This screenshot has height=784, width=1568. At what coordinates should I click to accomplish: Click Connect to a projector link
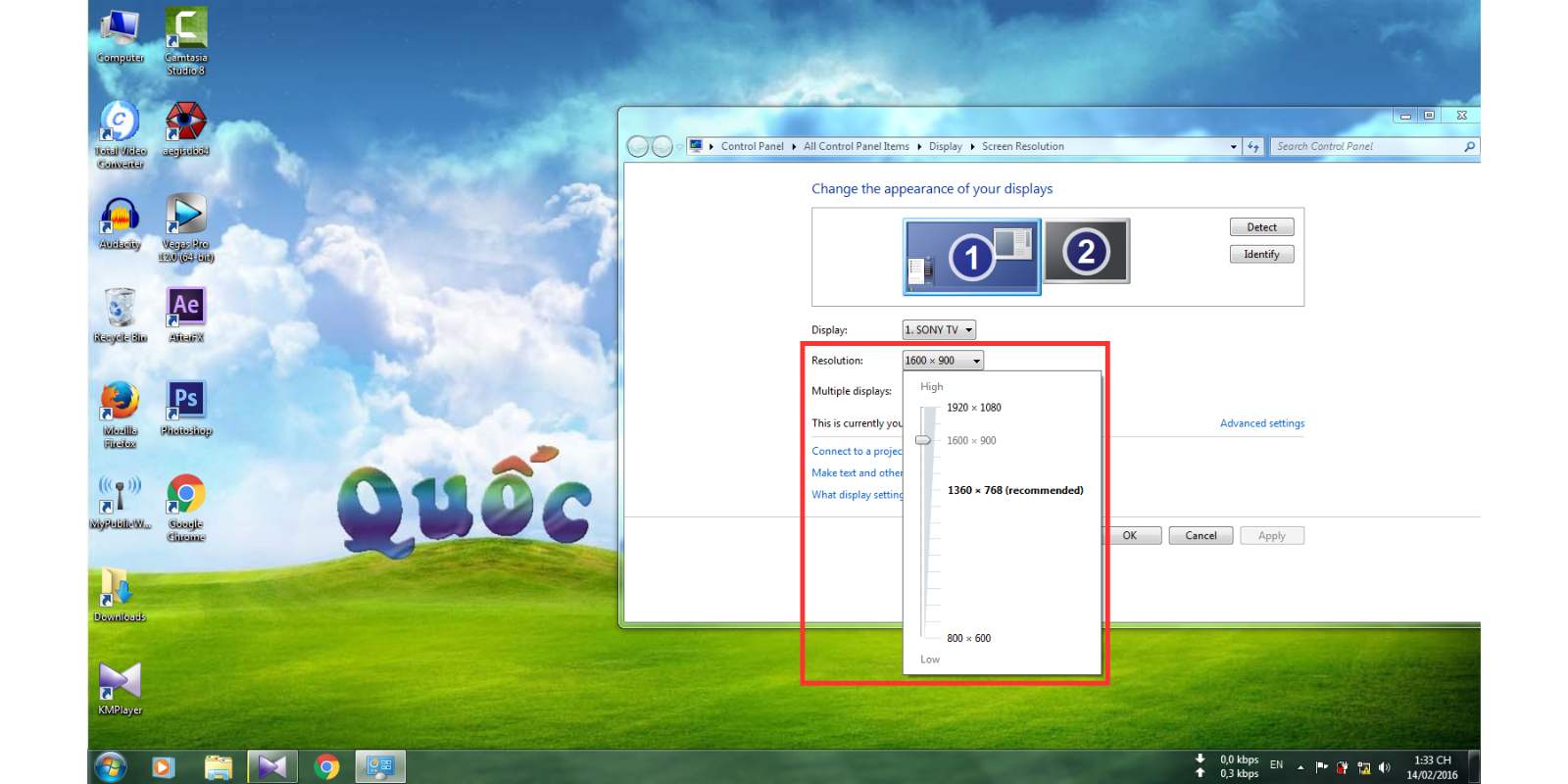point(857,451)
